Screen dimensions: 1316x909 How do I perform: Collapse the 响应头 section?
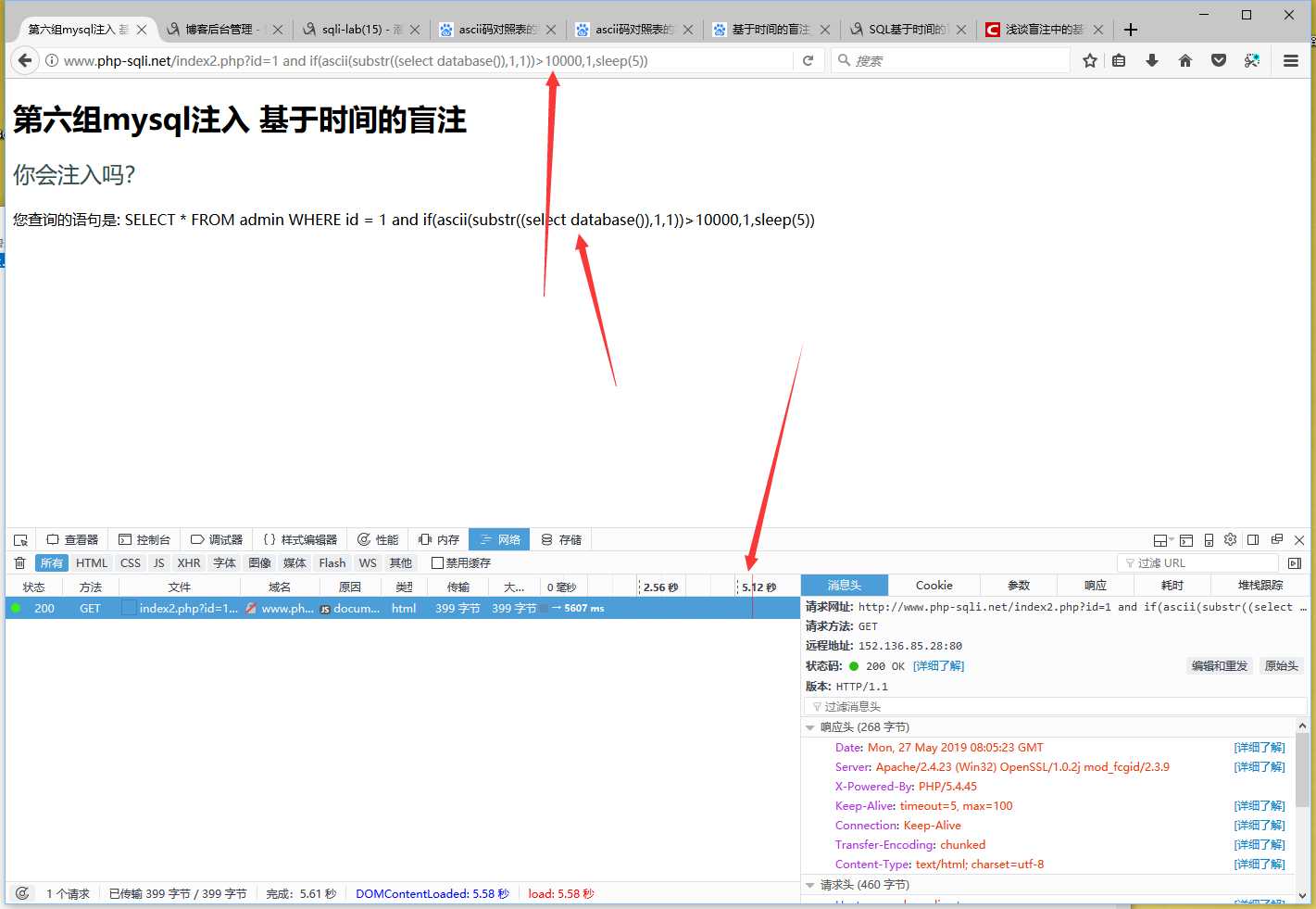click(810, 727)
